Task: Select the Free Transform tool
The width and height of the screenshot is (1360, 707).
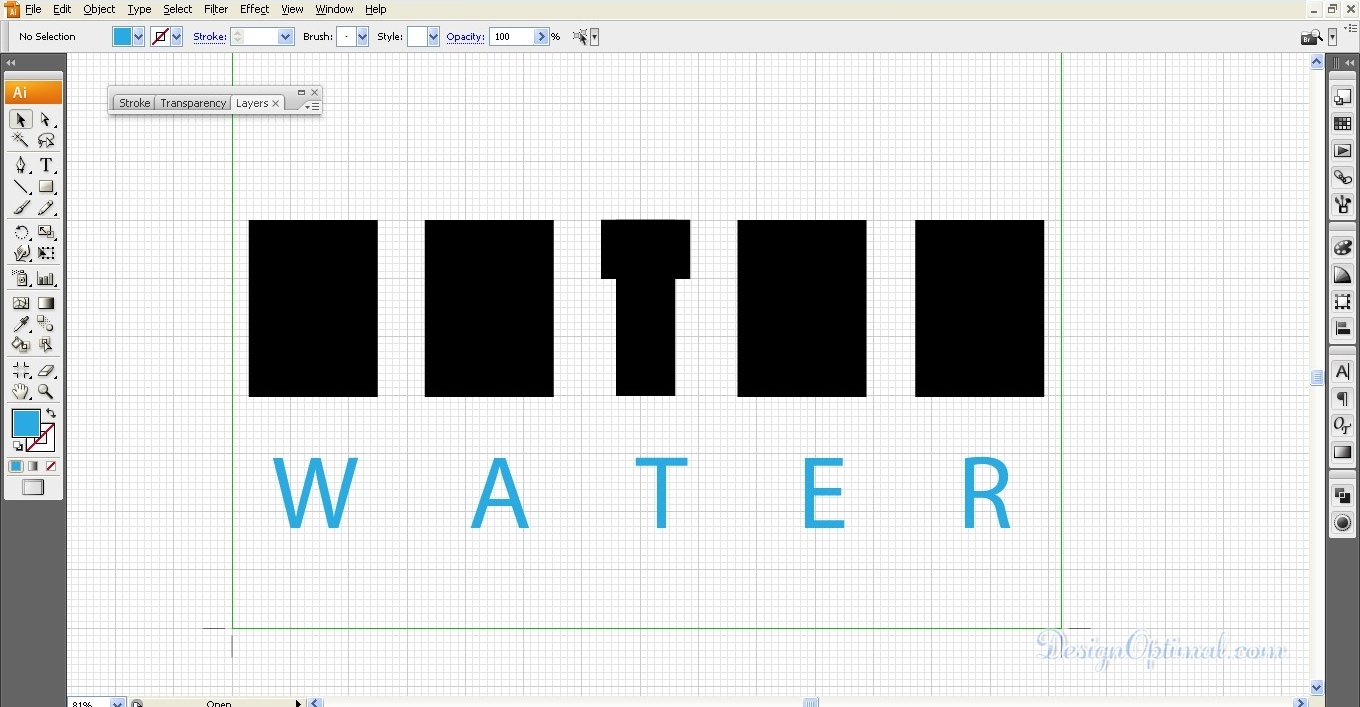Action: point(46,254)
